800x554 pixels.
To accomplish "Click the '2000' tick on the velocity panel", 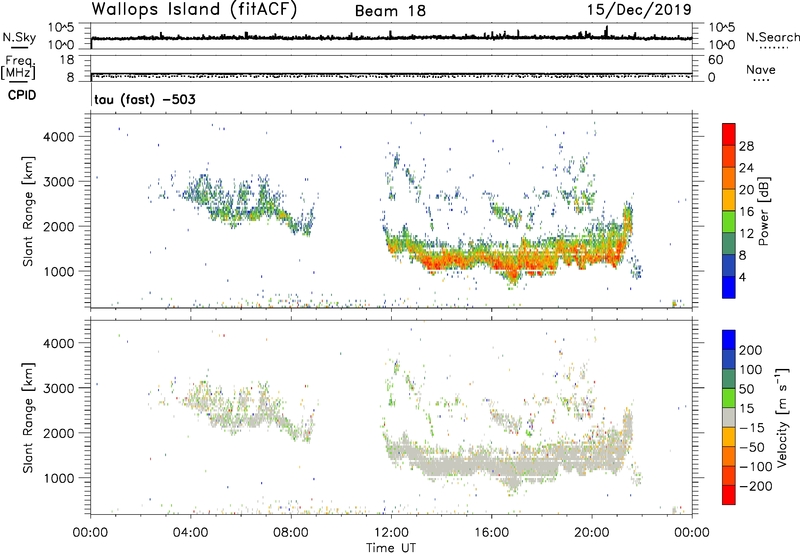I will 58,433.
